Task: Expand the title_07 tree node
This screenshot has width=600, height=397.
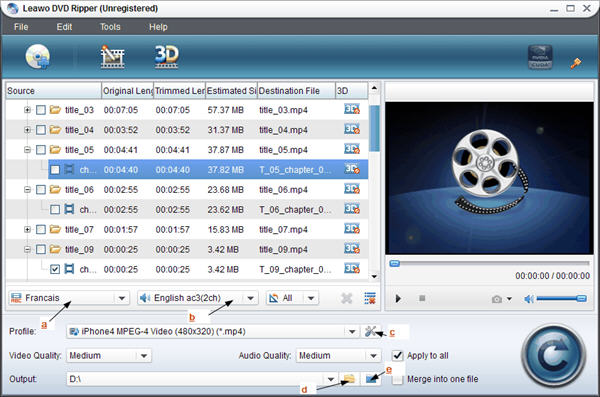Action: [27, 229]
